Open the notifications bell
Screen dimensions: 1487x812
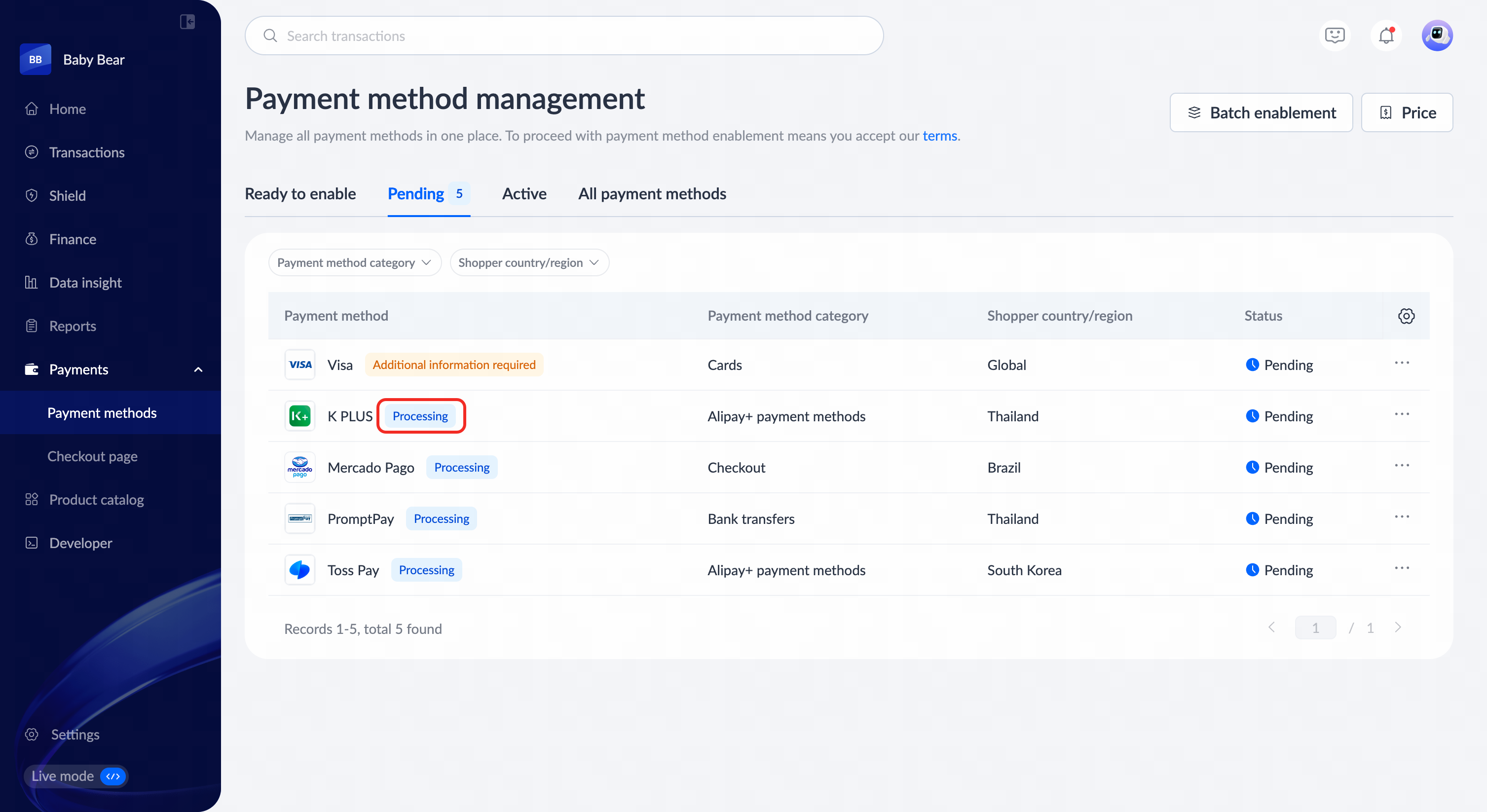click(1386, 36)
